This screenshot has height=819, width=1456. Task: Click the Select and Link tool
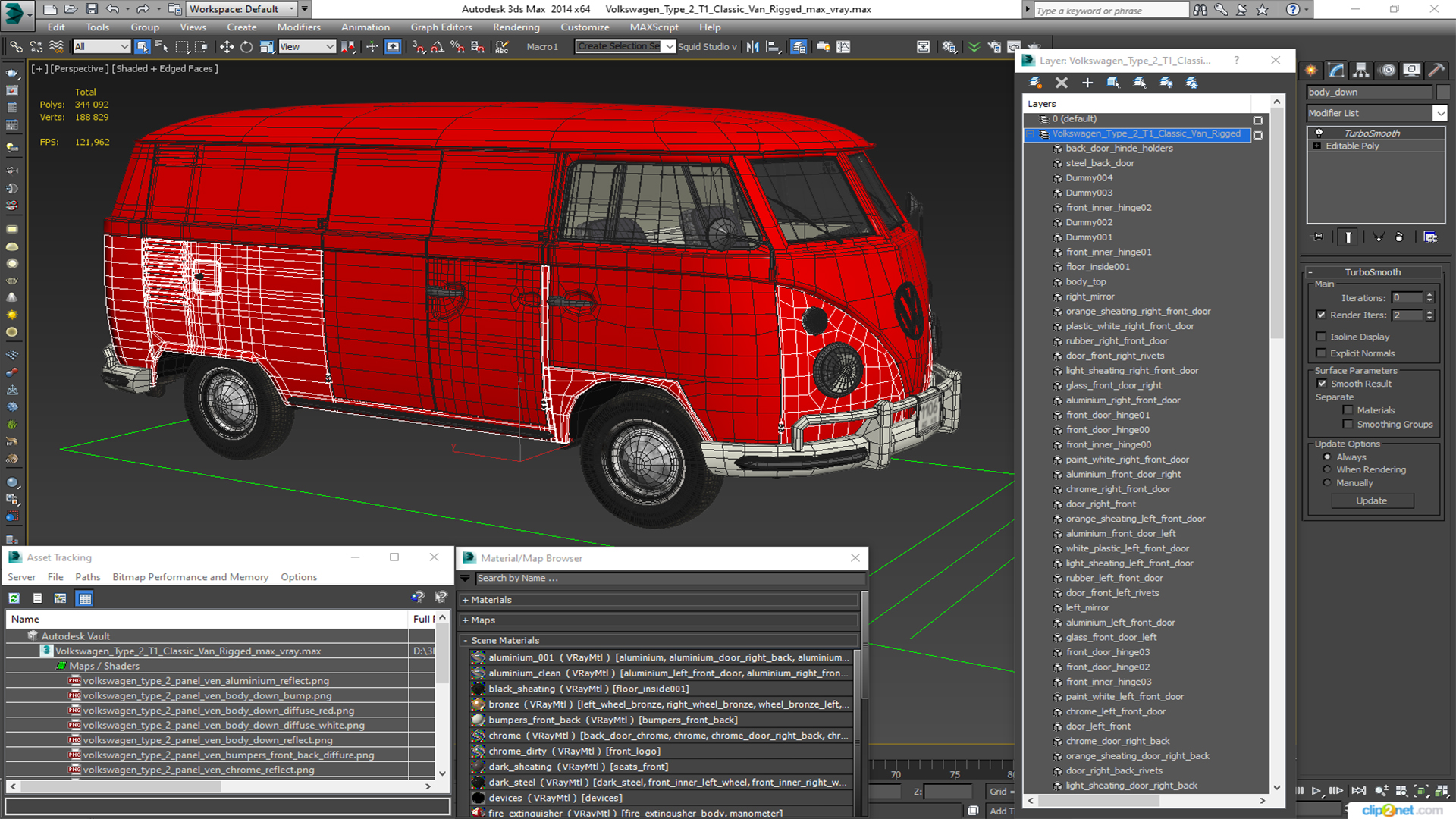click(15, 47)
